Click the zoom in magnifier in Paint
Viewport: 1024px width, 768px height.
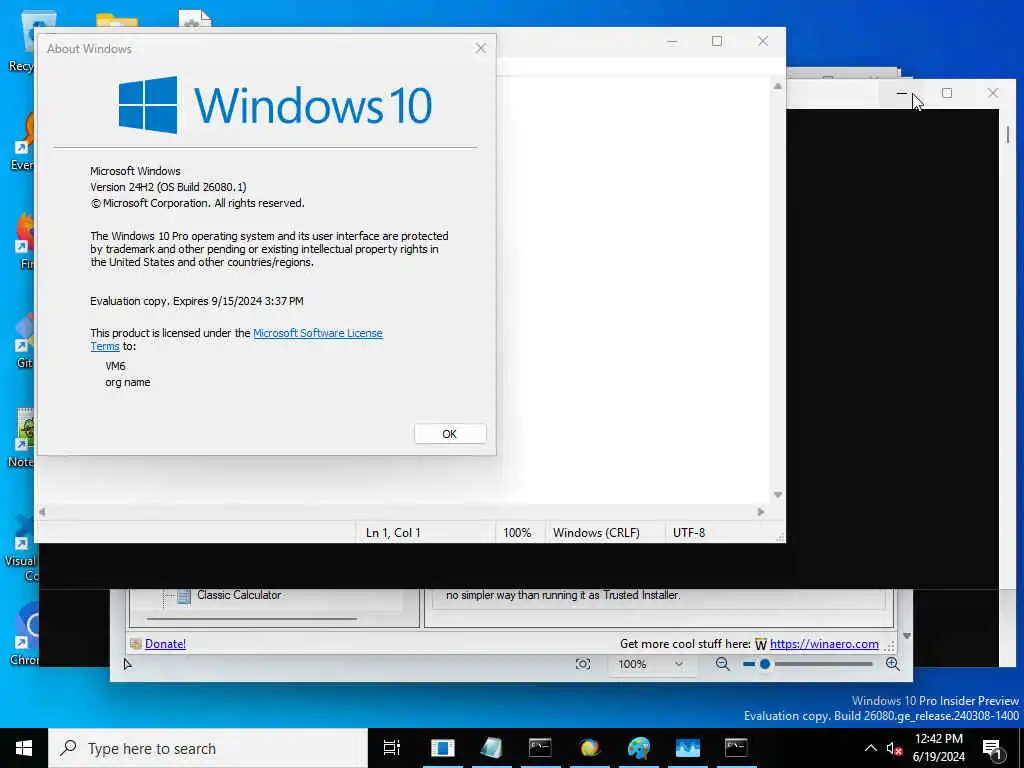pos(893,664)
